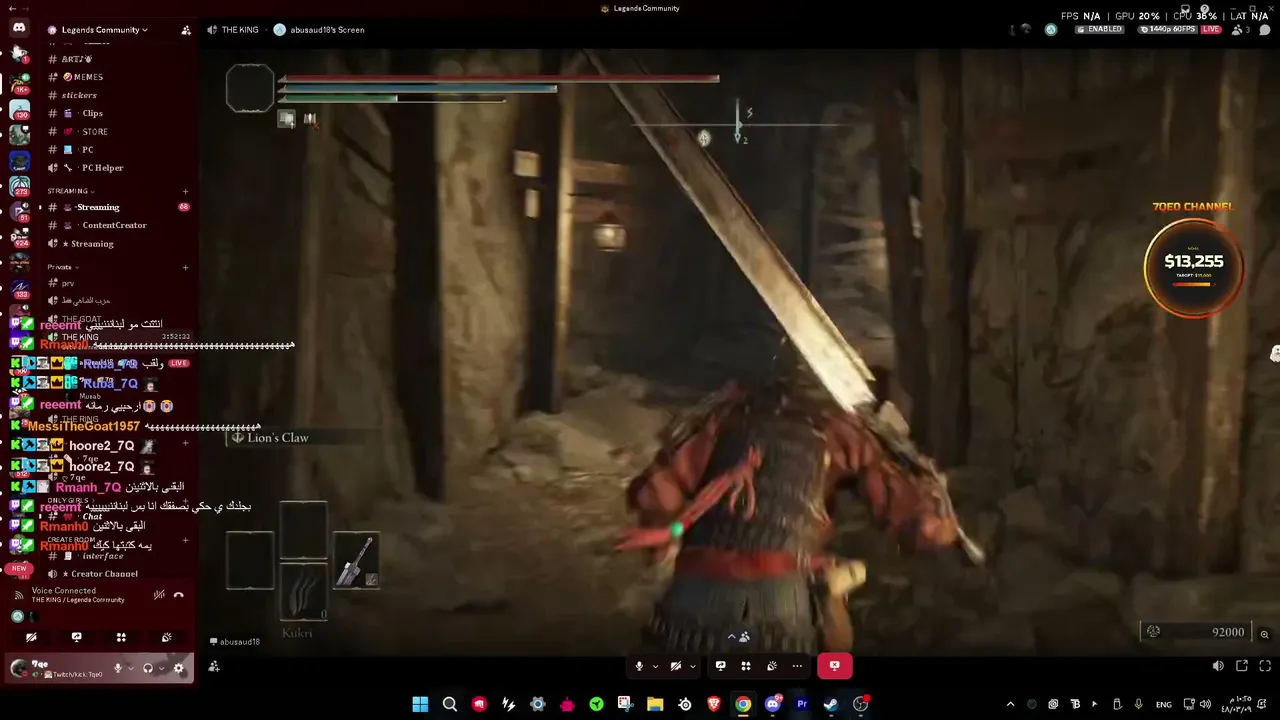Image resolution: width=1280 pixels, height=720 pixels.
Task: Share screen from call control bar
Action: pos(720,666)
